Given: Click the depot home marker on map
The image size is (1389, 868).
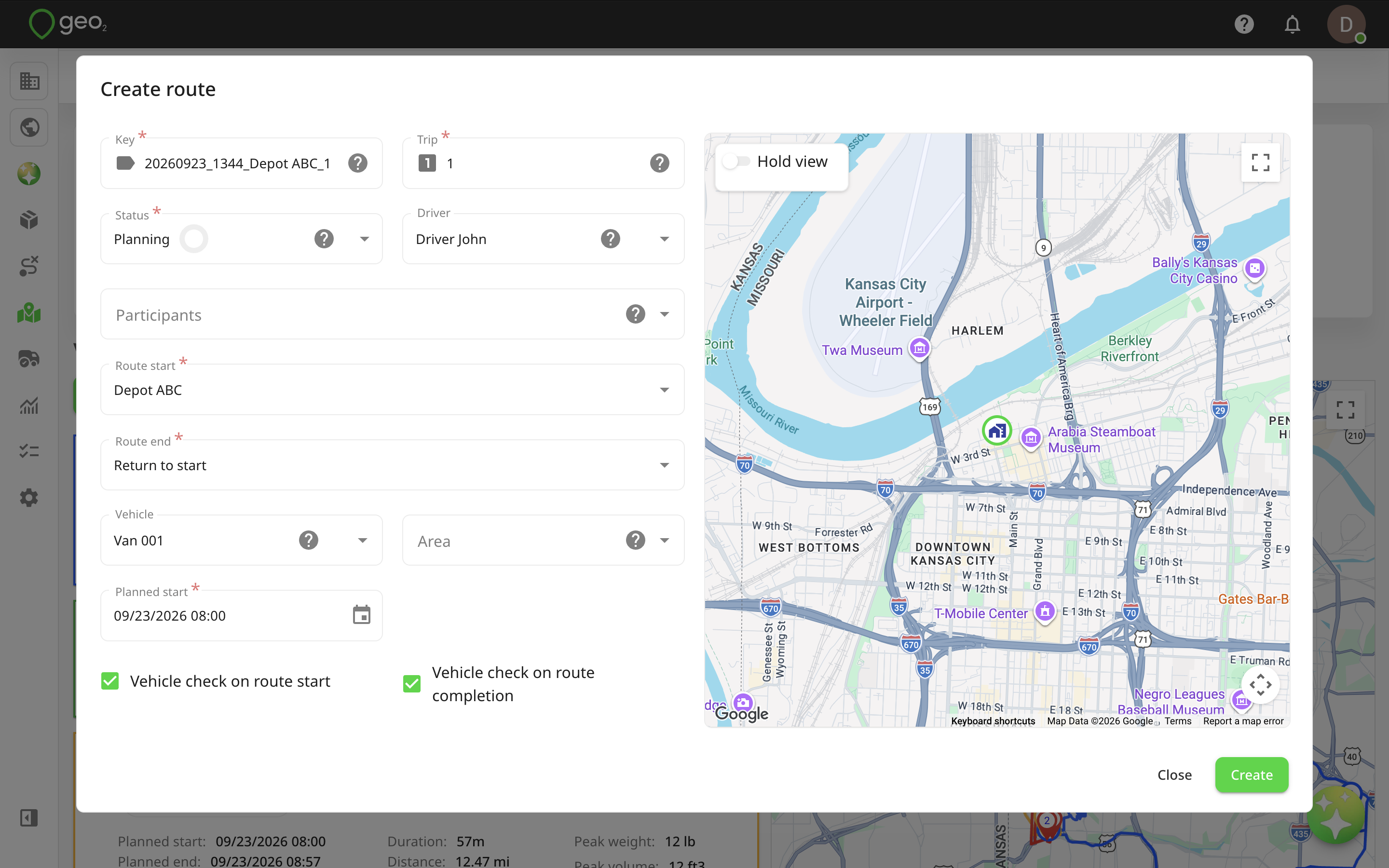Looking at the screenshot, I should pyautogui.click(x=996, y=431).
